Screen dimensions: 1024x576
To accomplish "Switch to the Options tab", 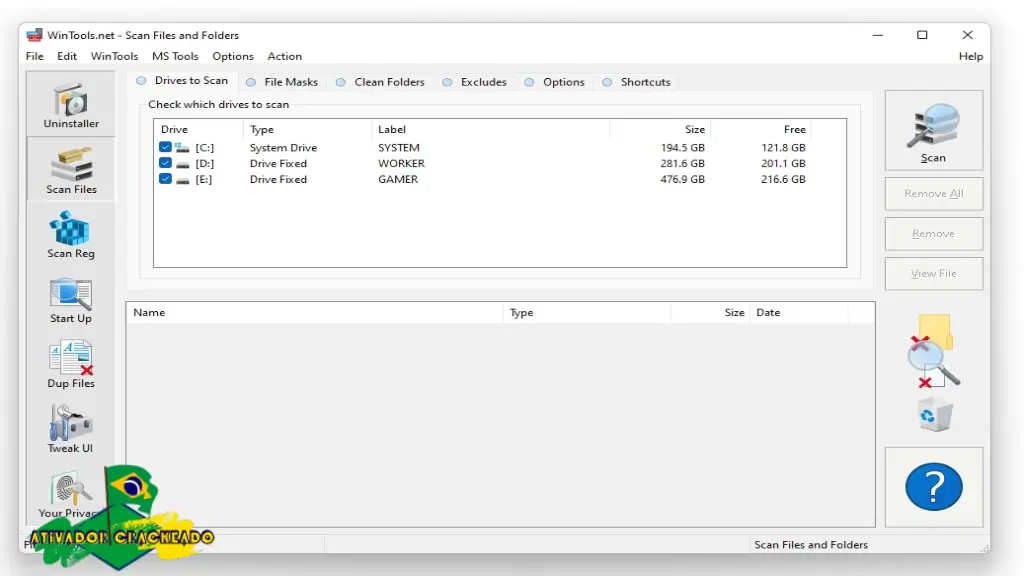I will pos(554,82).
